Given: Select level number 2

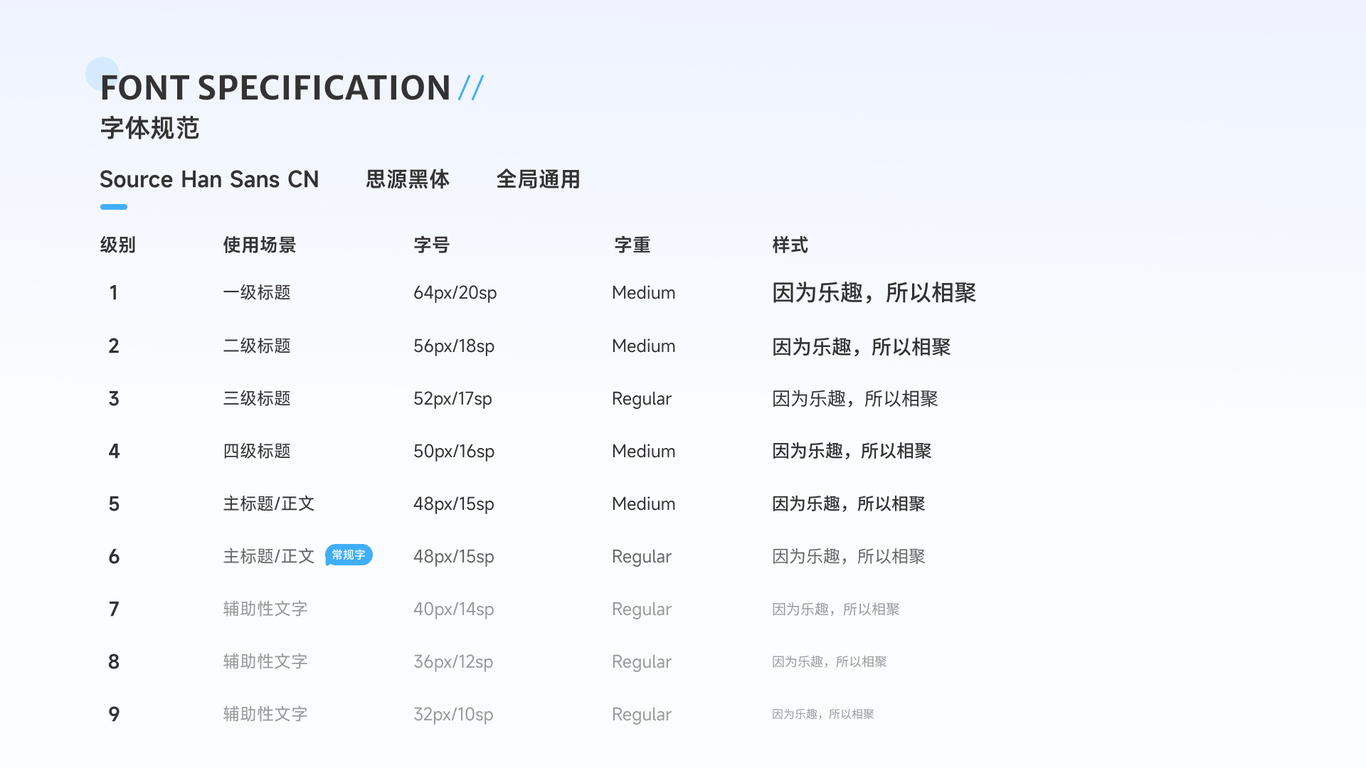Looking at the screenshot, I should point(114,346).
